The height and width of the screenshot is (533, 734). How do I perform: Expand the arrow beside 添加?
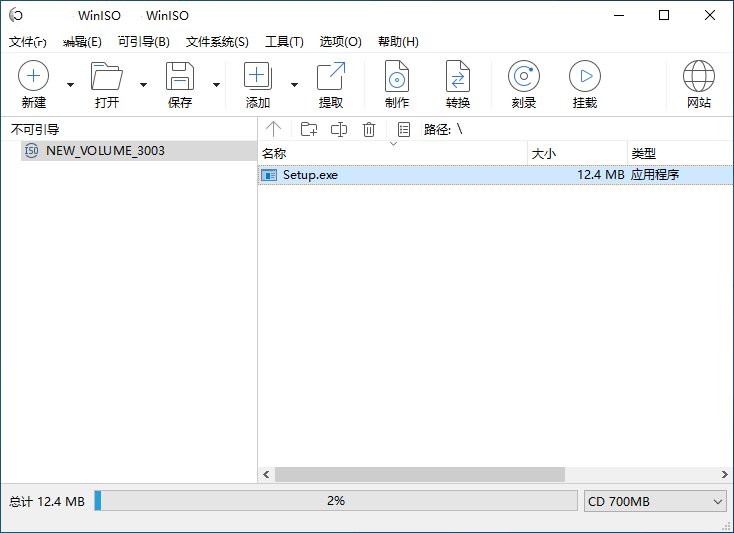294,85
